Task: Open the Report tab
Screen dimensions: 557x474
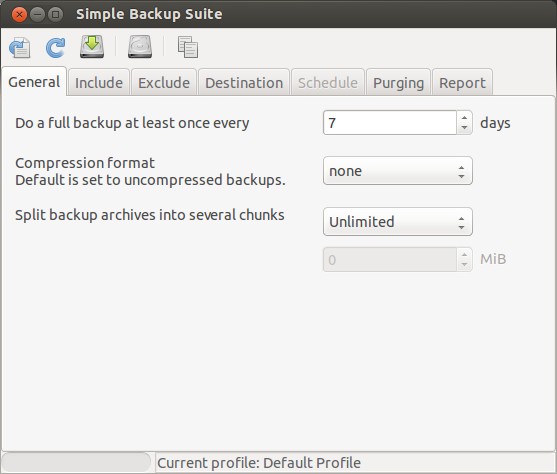Action: pos(462,82)
